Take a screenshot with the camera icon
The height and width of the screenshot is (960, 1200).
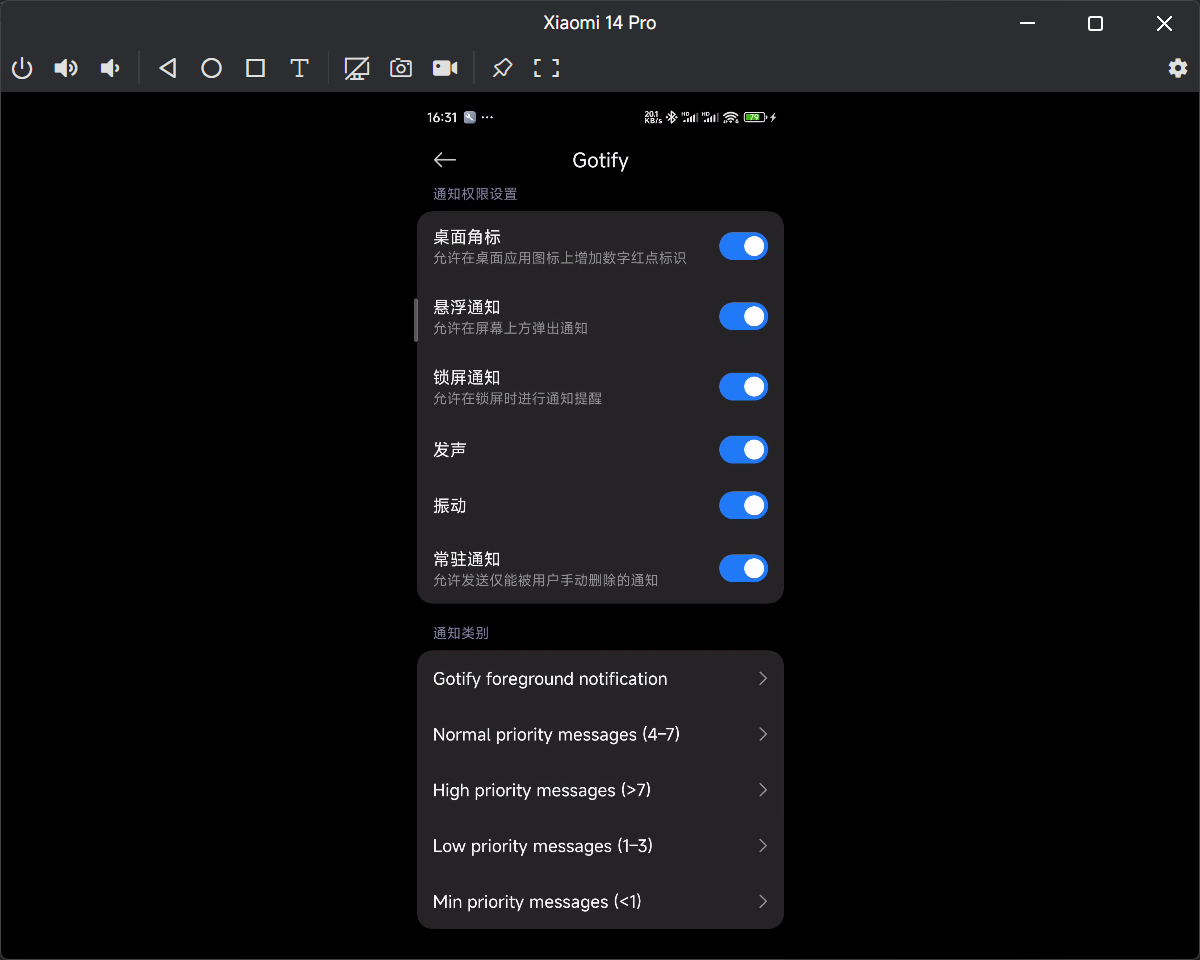tap(401, 68)
